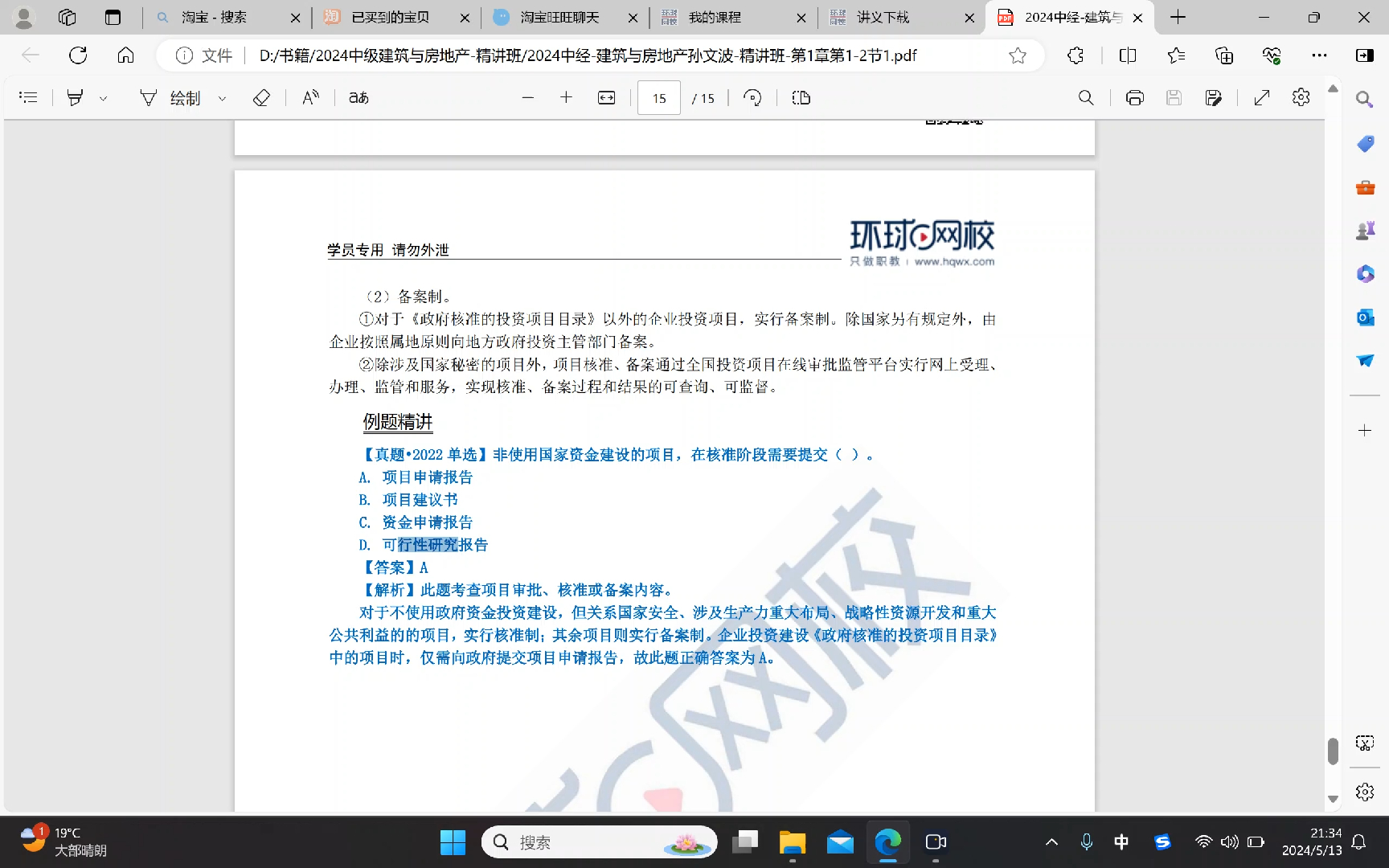Viewport: 1389px width, 868px height.
Task: Open PDF viewer settings gear
Action: [1301, 98]
